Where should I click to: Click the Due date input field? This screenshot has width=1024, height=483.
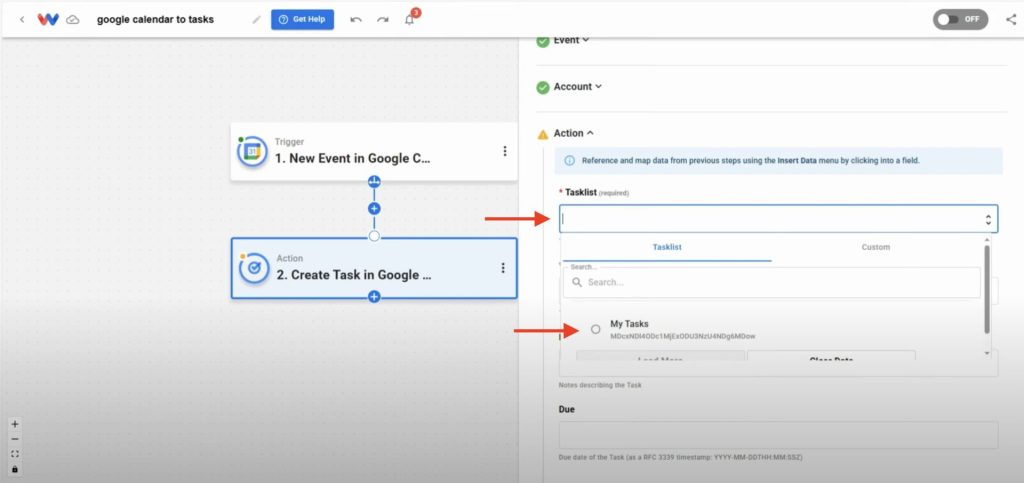click(x=778, y=435)
